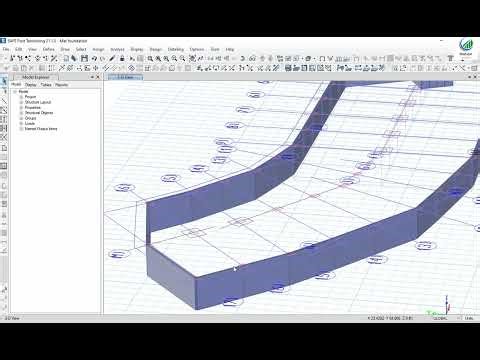The width and height of the screenshot is (480, 360).
Task: Open the Display menu
Action: 137,49
